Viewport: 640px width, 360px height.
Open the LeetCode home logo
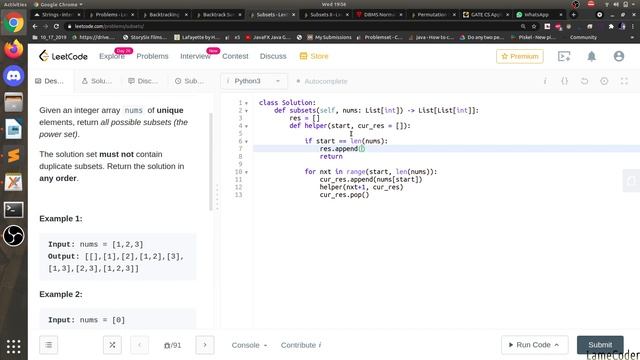point(63,56)
